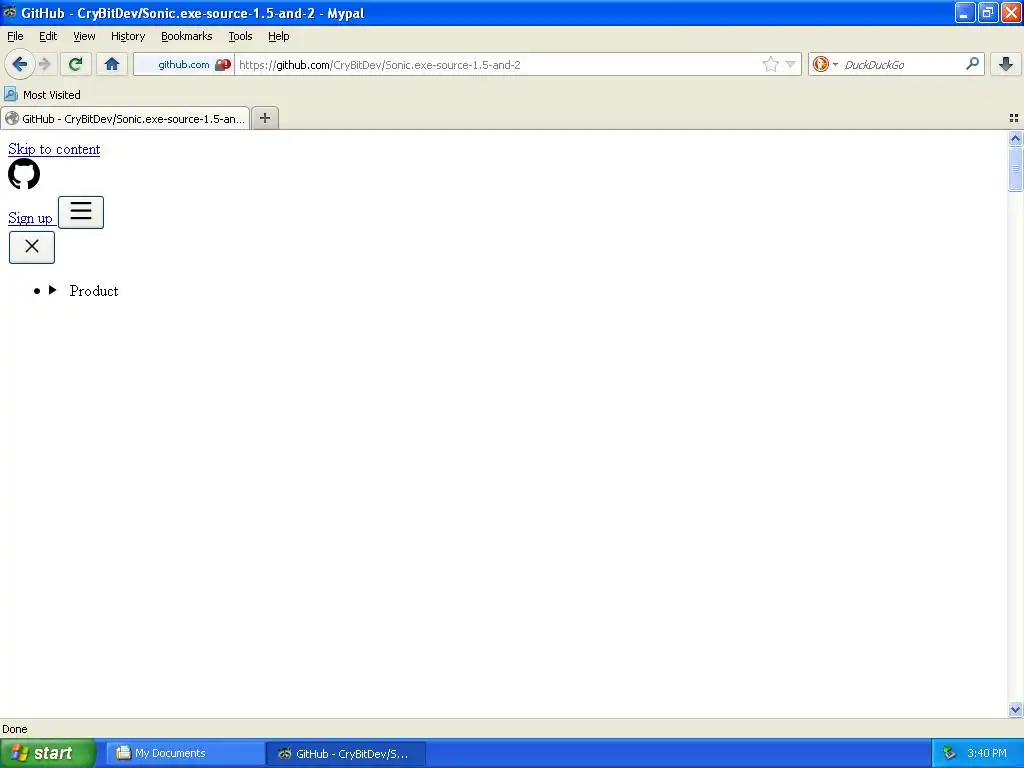Viewport: 1024px width, 768px height.
Task: Click in the DuckDuckGo search box
Action: pyautogui.click(x=902, y=65)
